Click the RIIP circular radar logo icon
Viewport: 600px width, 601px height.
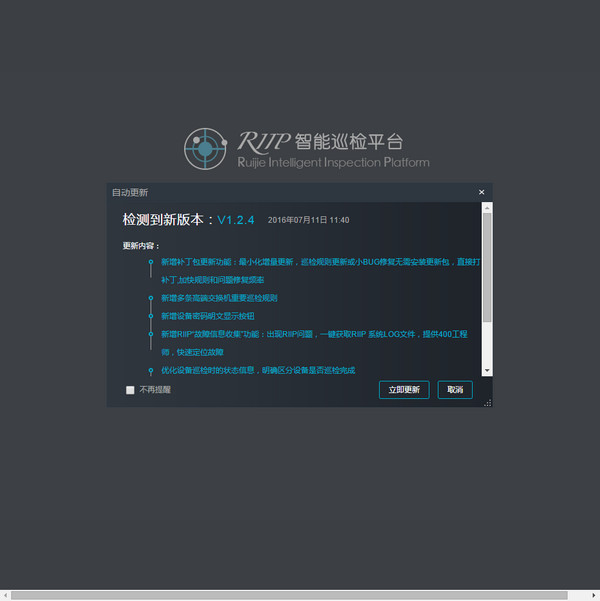pyautogui.click(x=205, y=149)
